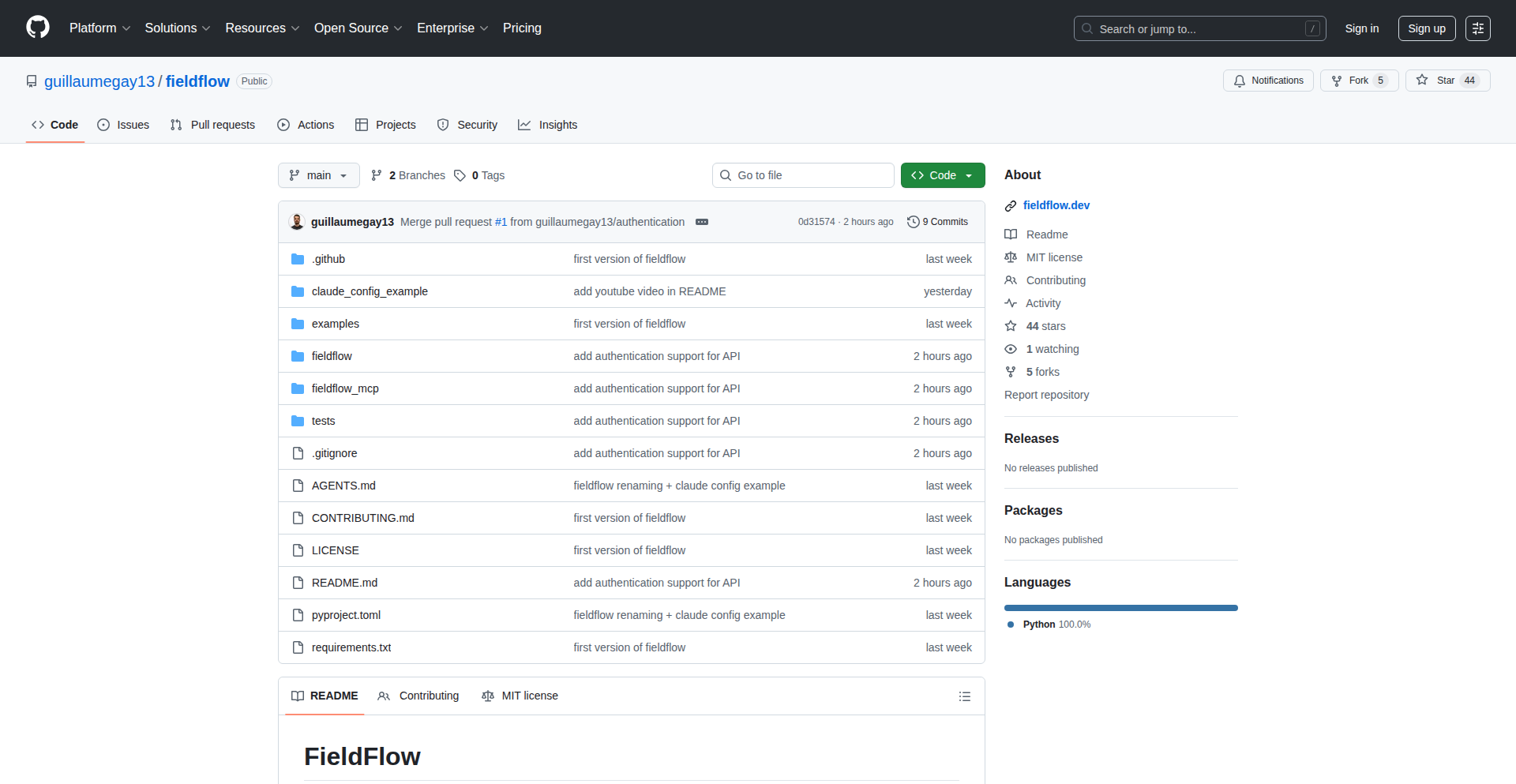Open the README outline menu icon
The height and width of the screenshot is (784, 1516).
pyautogui.click(x=964, y=696)
